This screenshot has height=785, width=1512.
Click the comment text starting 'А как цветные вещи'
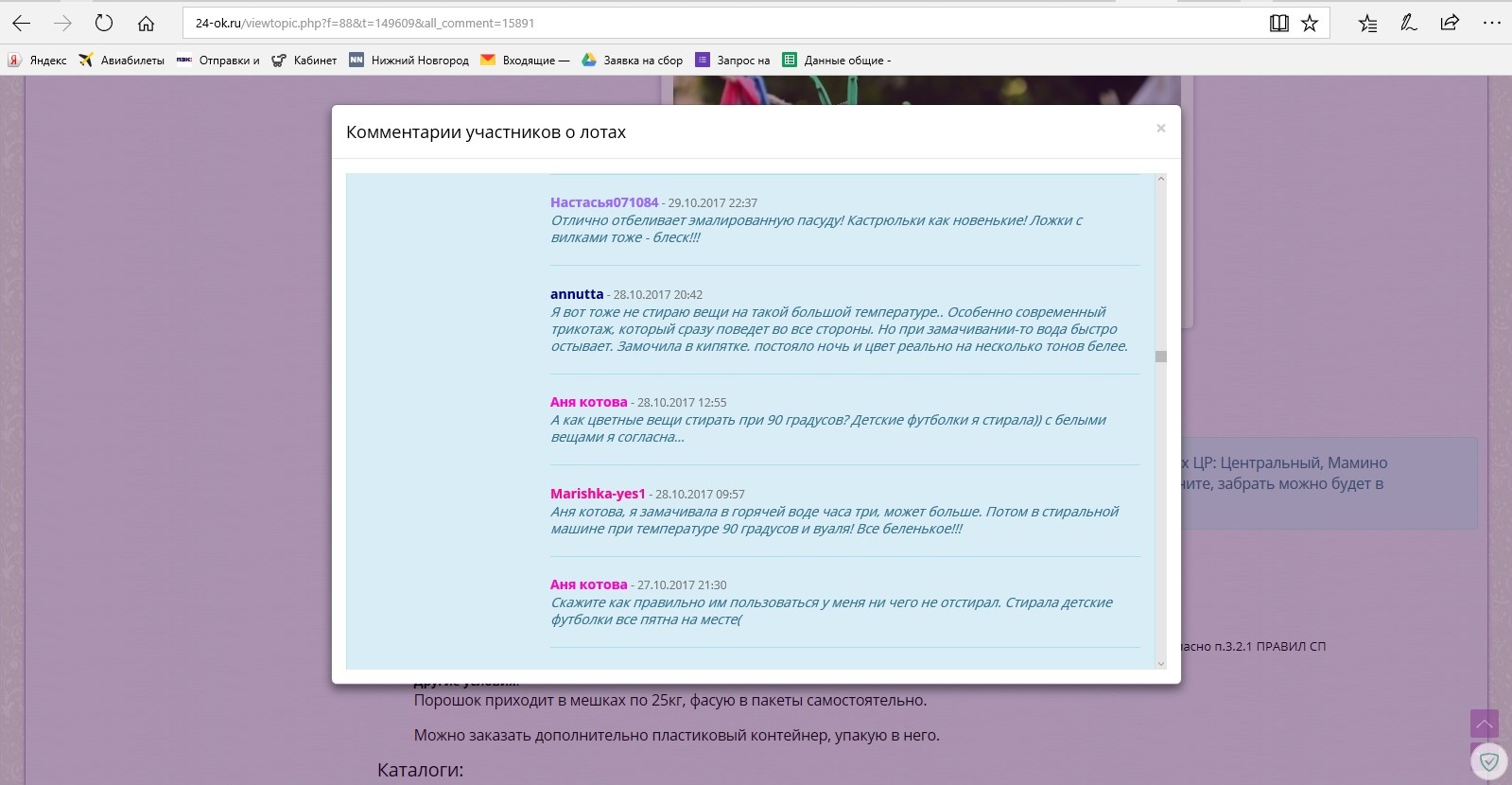[x=828, y=428]
